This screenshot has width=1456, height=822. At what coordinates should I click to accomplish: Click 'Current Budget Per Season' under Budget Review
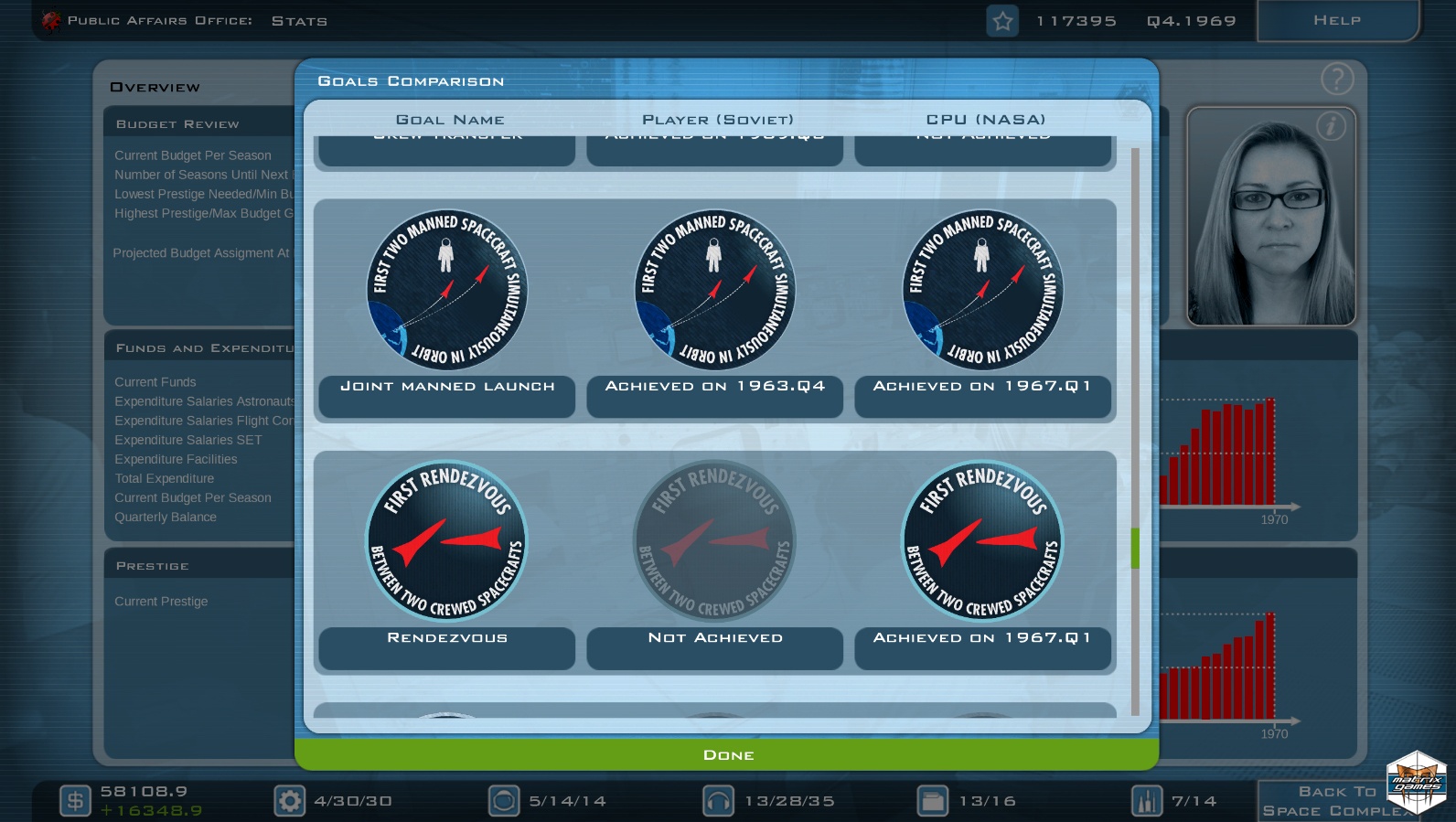(x=193, y=155)
